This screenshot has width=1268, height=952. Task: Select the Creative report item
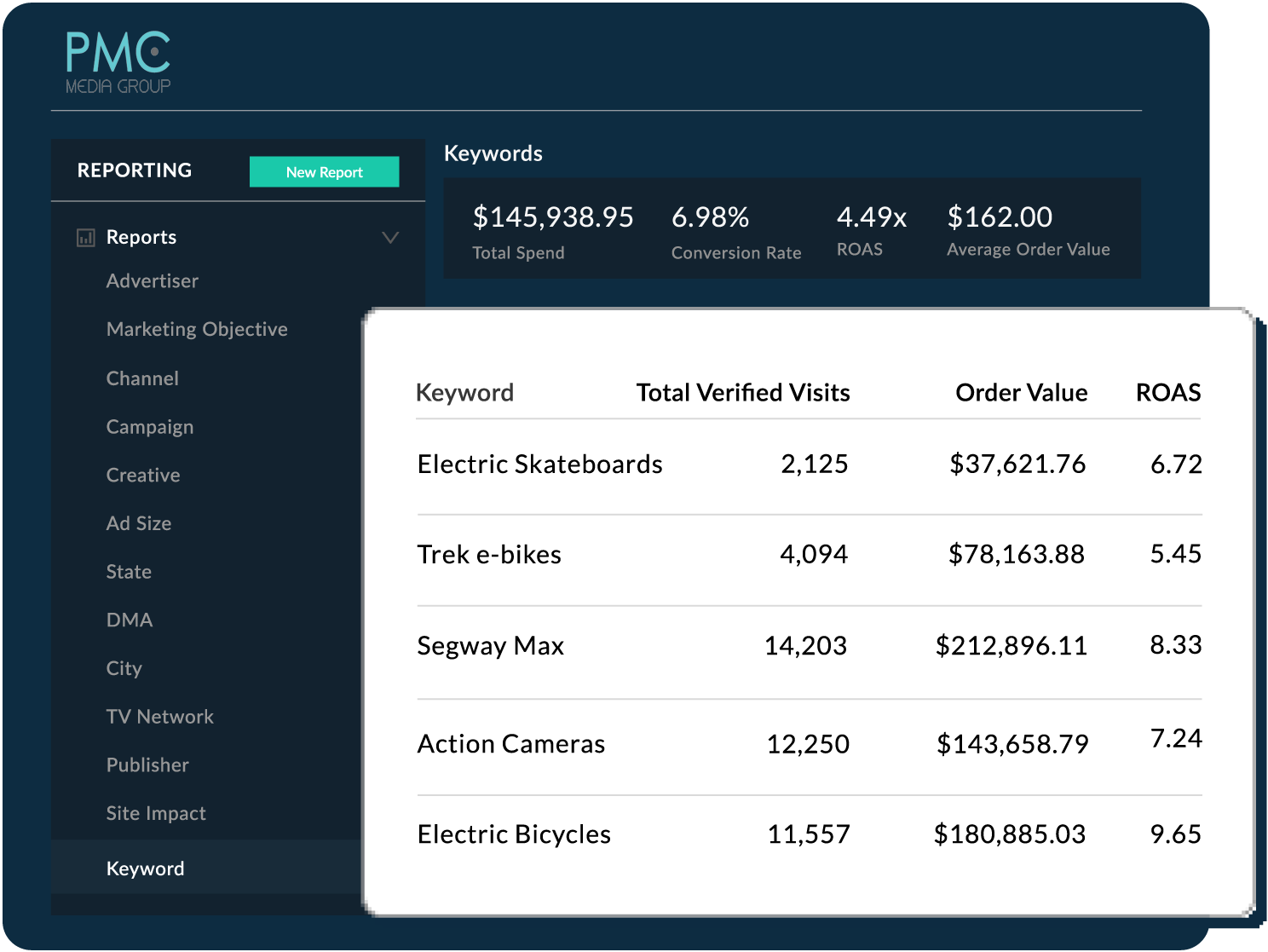(143, 476)
